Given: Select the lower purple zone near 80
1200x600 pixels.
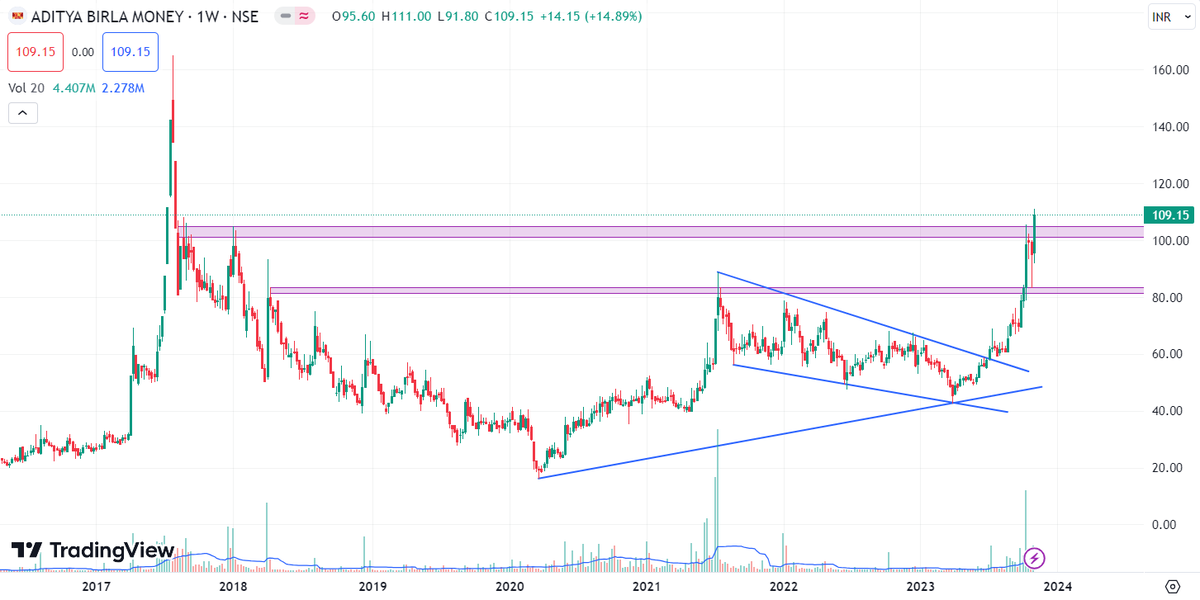Looking at the screenshot, I should 705,290.
